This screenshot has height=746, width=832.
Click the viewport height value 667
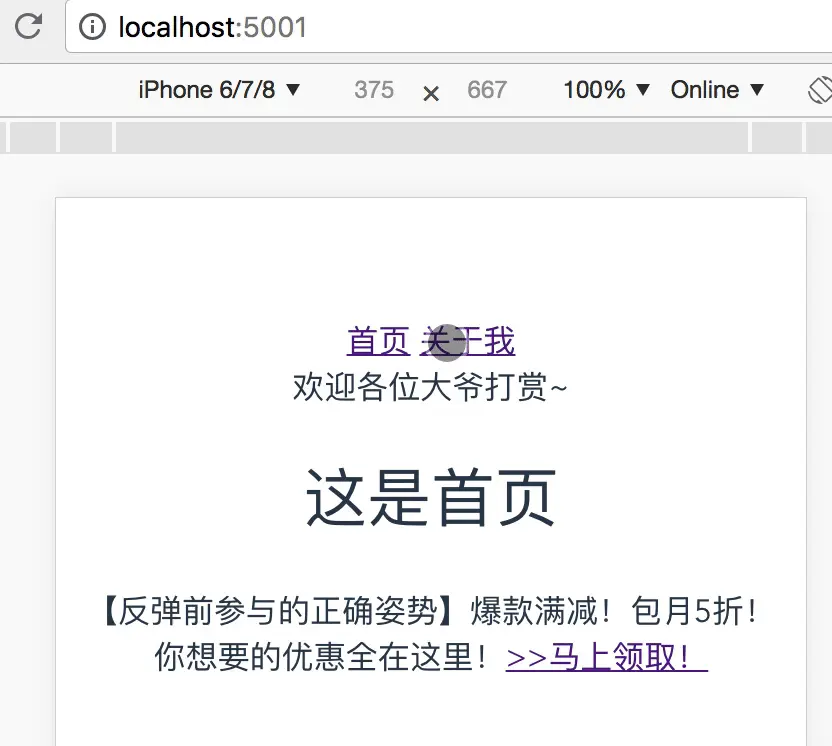[488, 90]
